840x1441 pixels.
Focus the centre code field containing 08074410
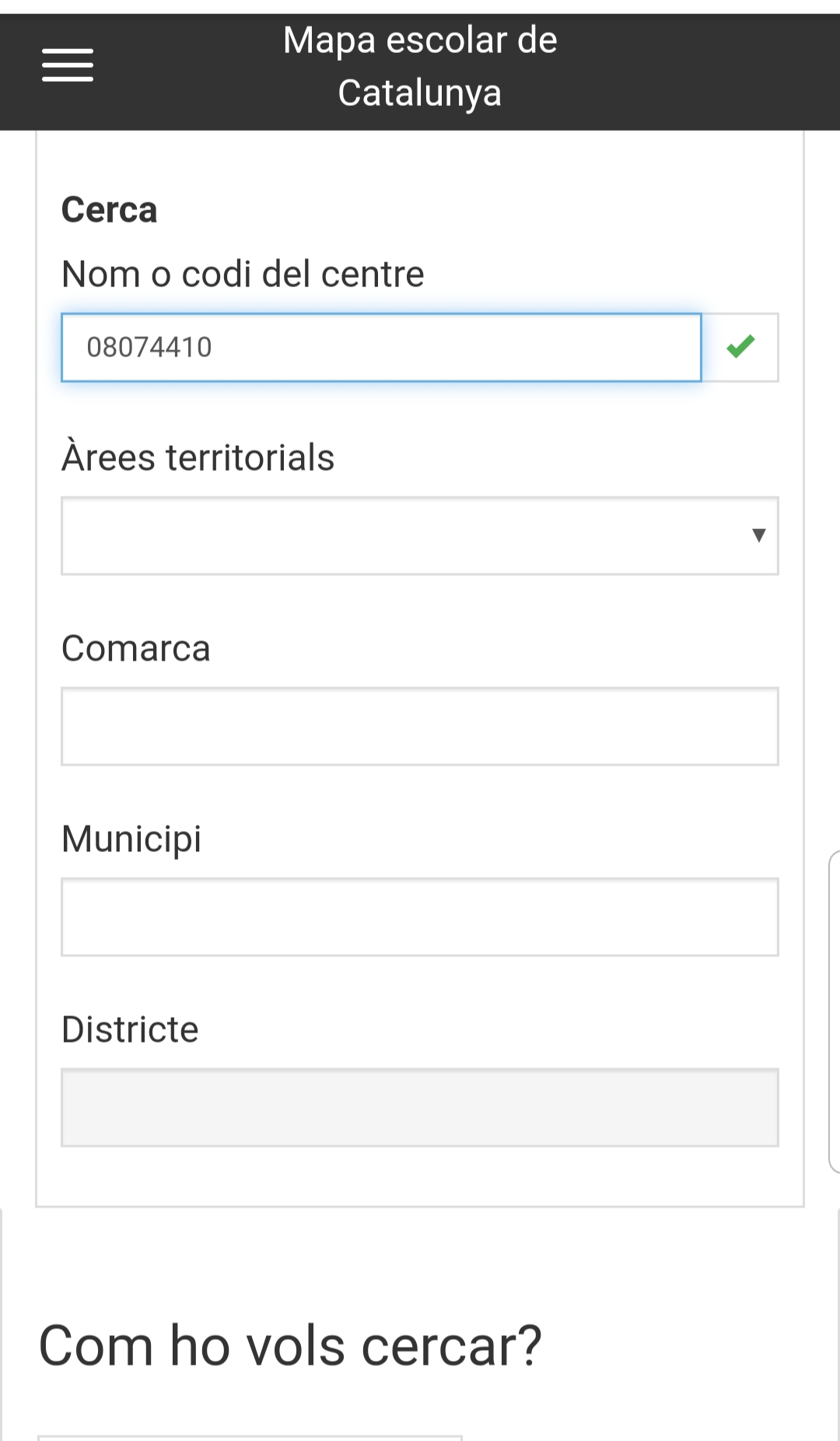381,347
